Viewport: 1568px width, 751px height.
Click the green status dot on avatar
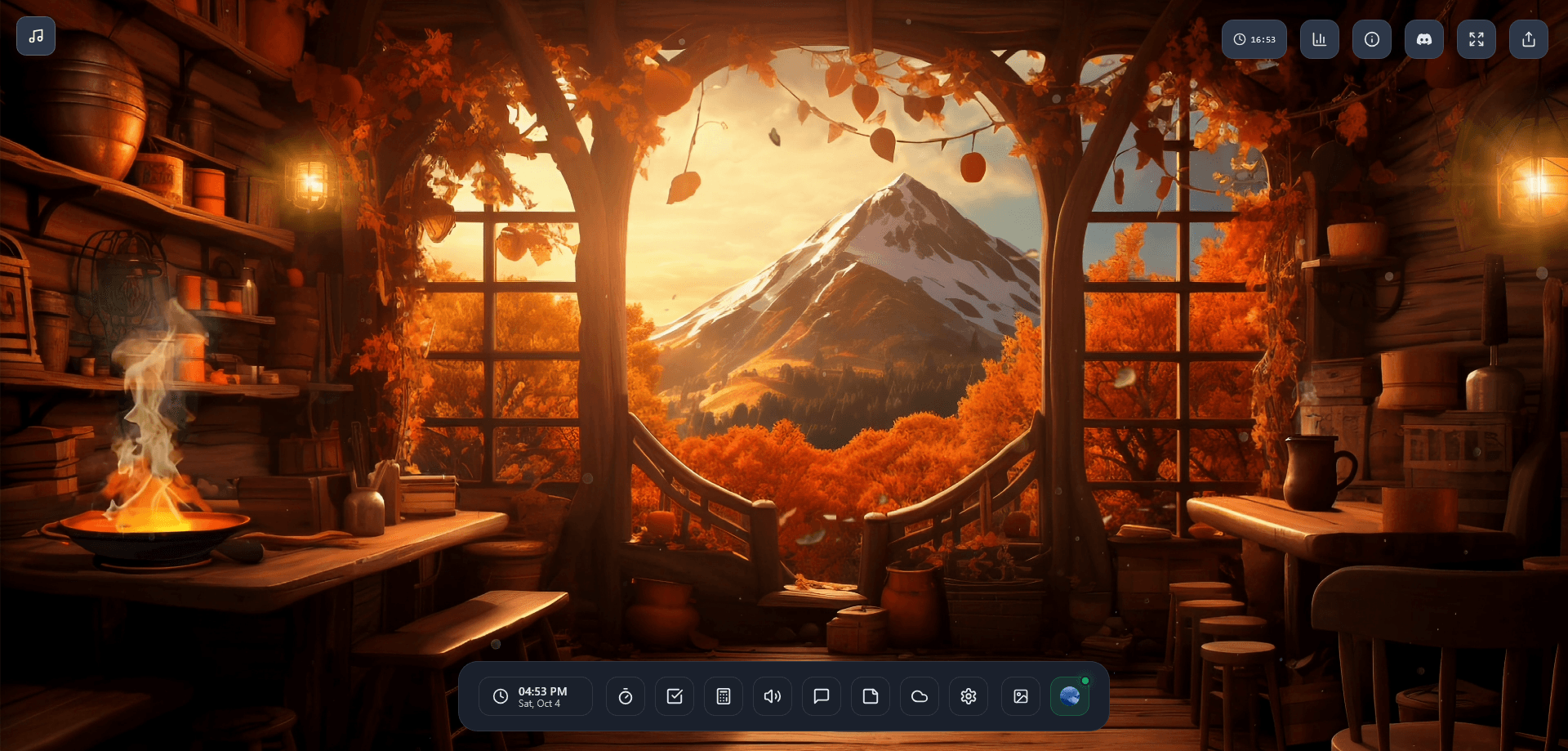pos(1085,681)
